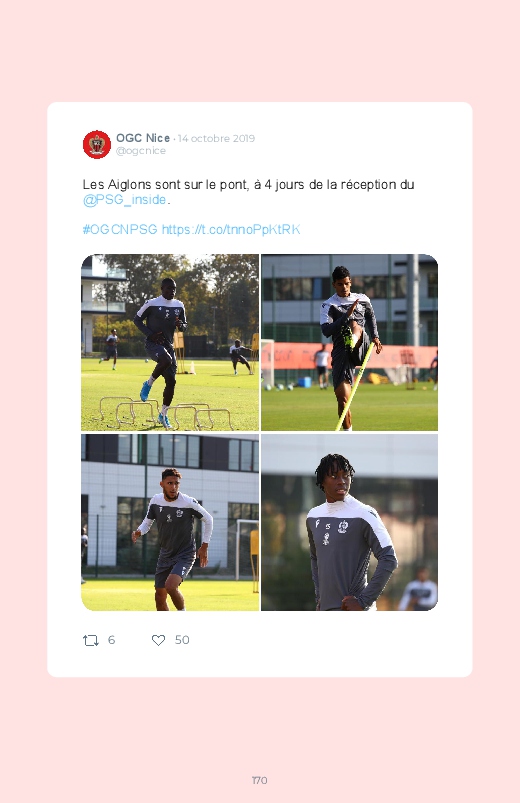Open photo of player with dreadlocks
This screenshot has width=520, height=803.
coord(349,522)
